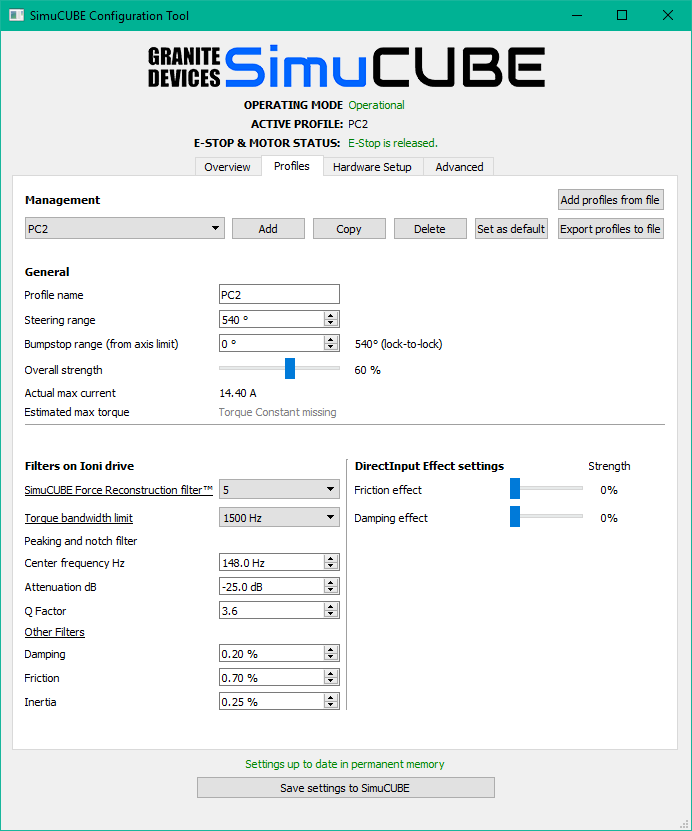Increase Attenuation dB with up arrow
The height and width of the screenshot is (831, 692).
[x=331, y=582]
